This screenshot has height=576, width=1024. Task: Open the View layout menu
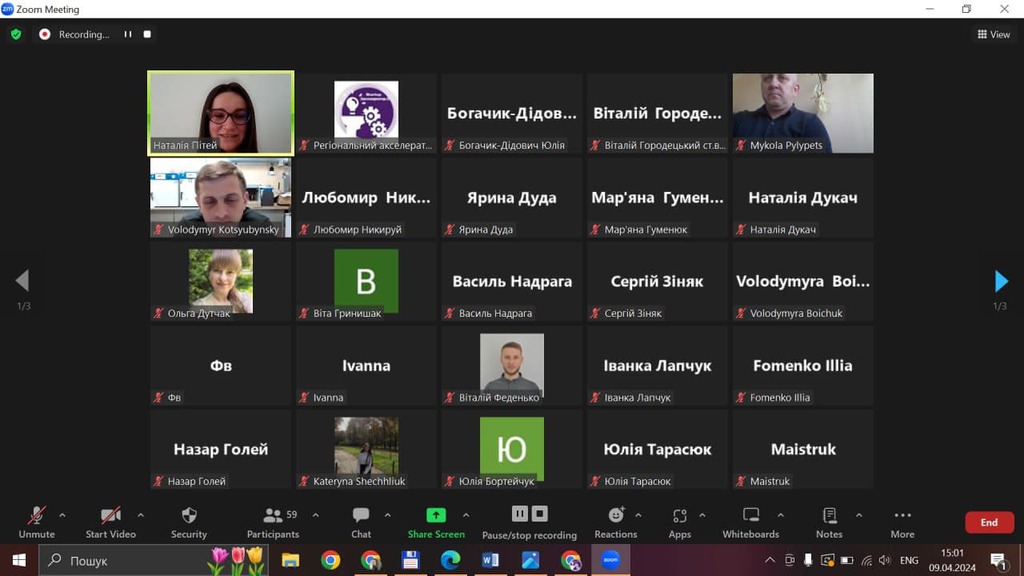point(994,34)
